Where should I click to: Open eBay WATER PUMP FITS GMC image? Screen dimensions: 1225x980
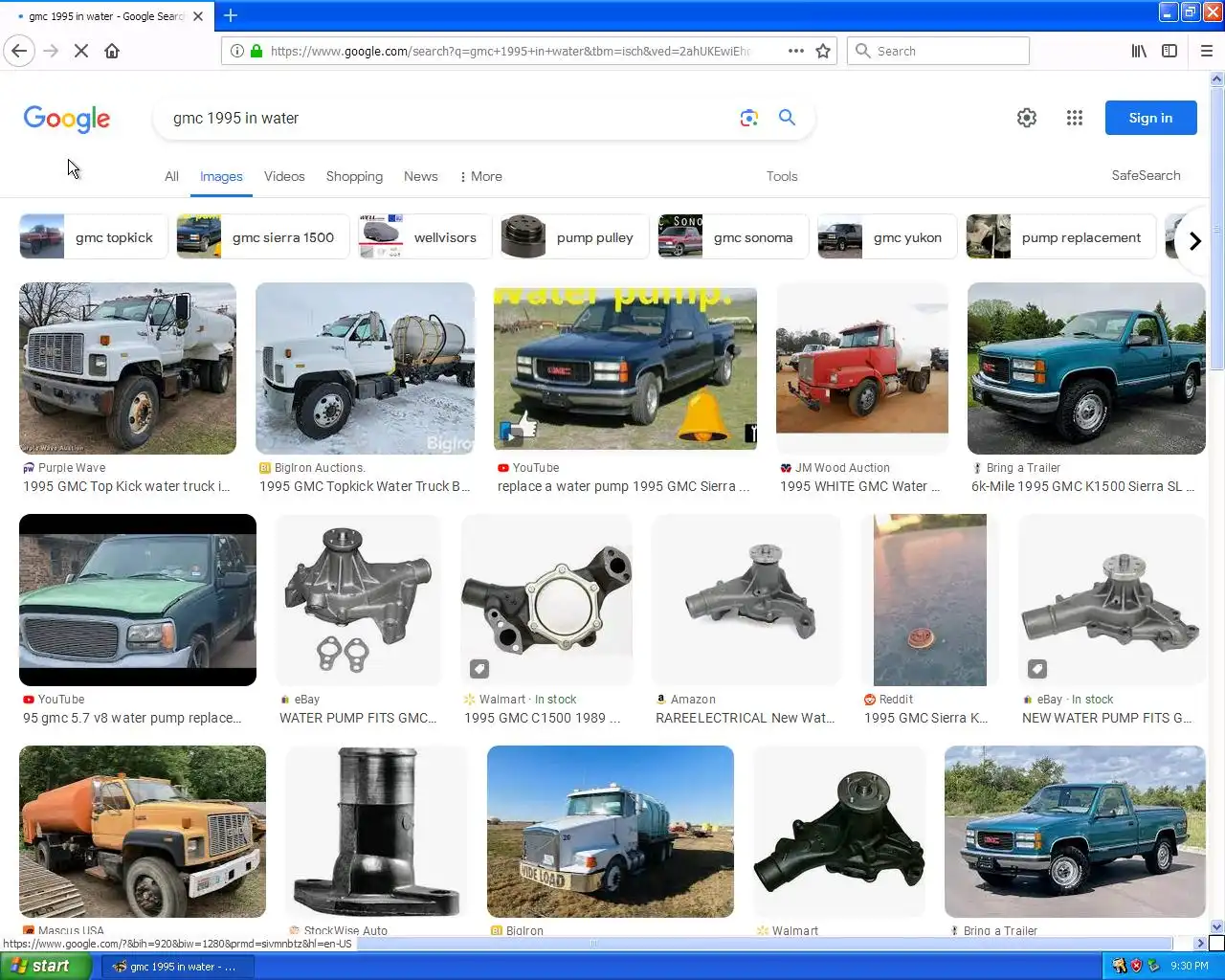point(359,600)
